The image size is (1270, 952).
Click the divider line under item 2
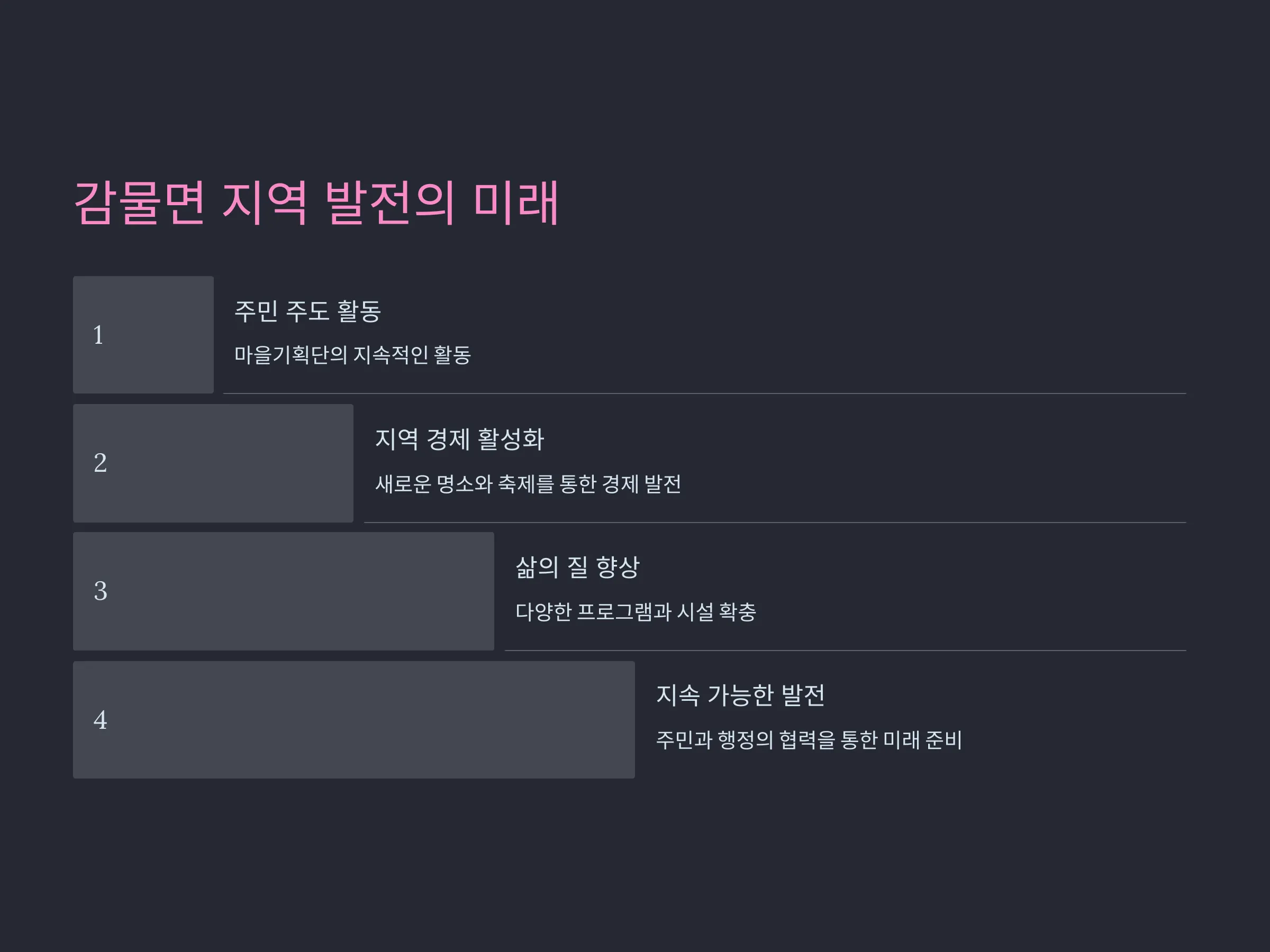(775, 523)
